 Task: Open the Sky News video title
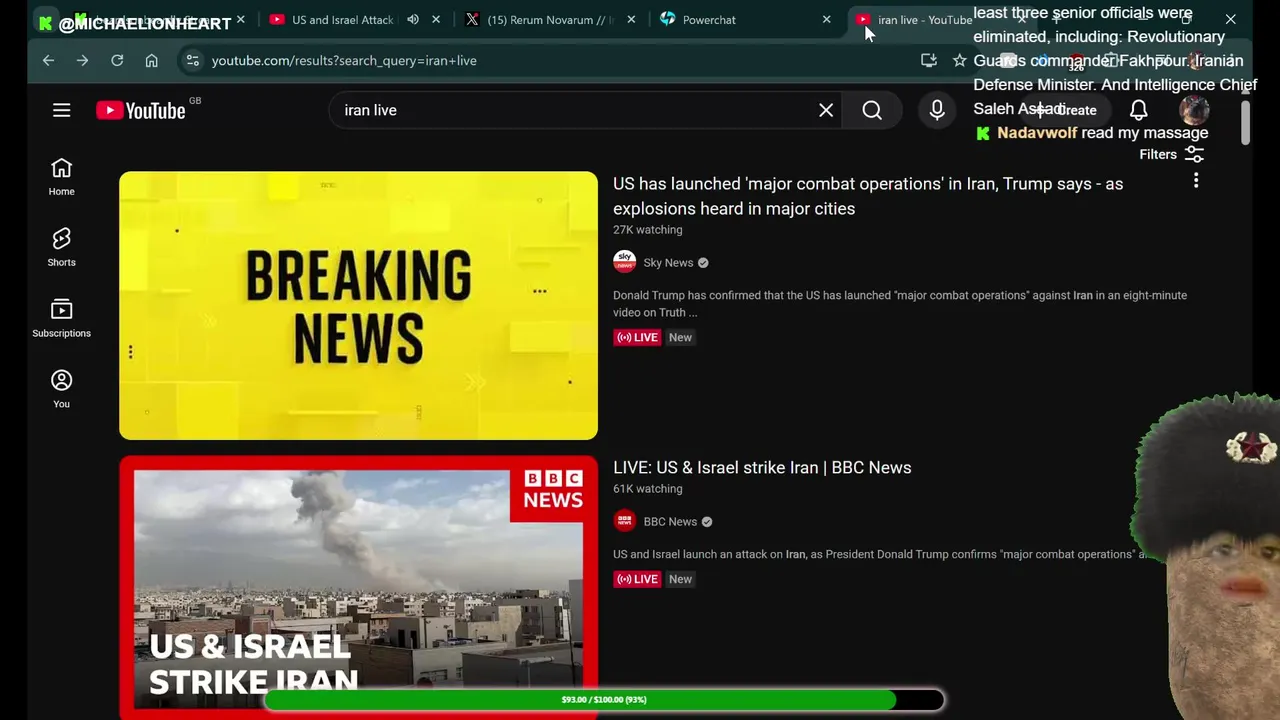pos(868,196)
